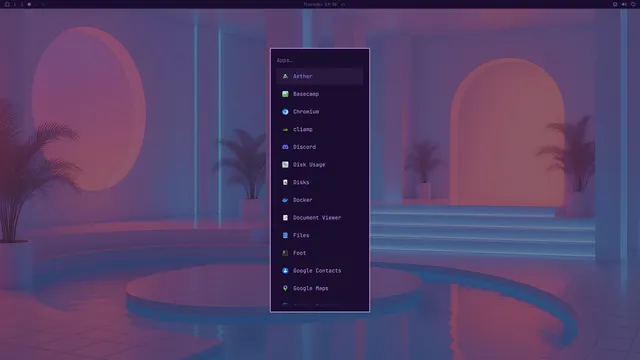The image size is (640, 360).
Task: Open the Google Contacts icon
Action: tap(285, 271)
